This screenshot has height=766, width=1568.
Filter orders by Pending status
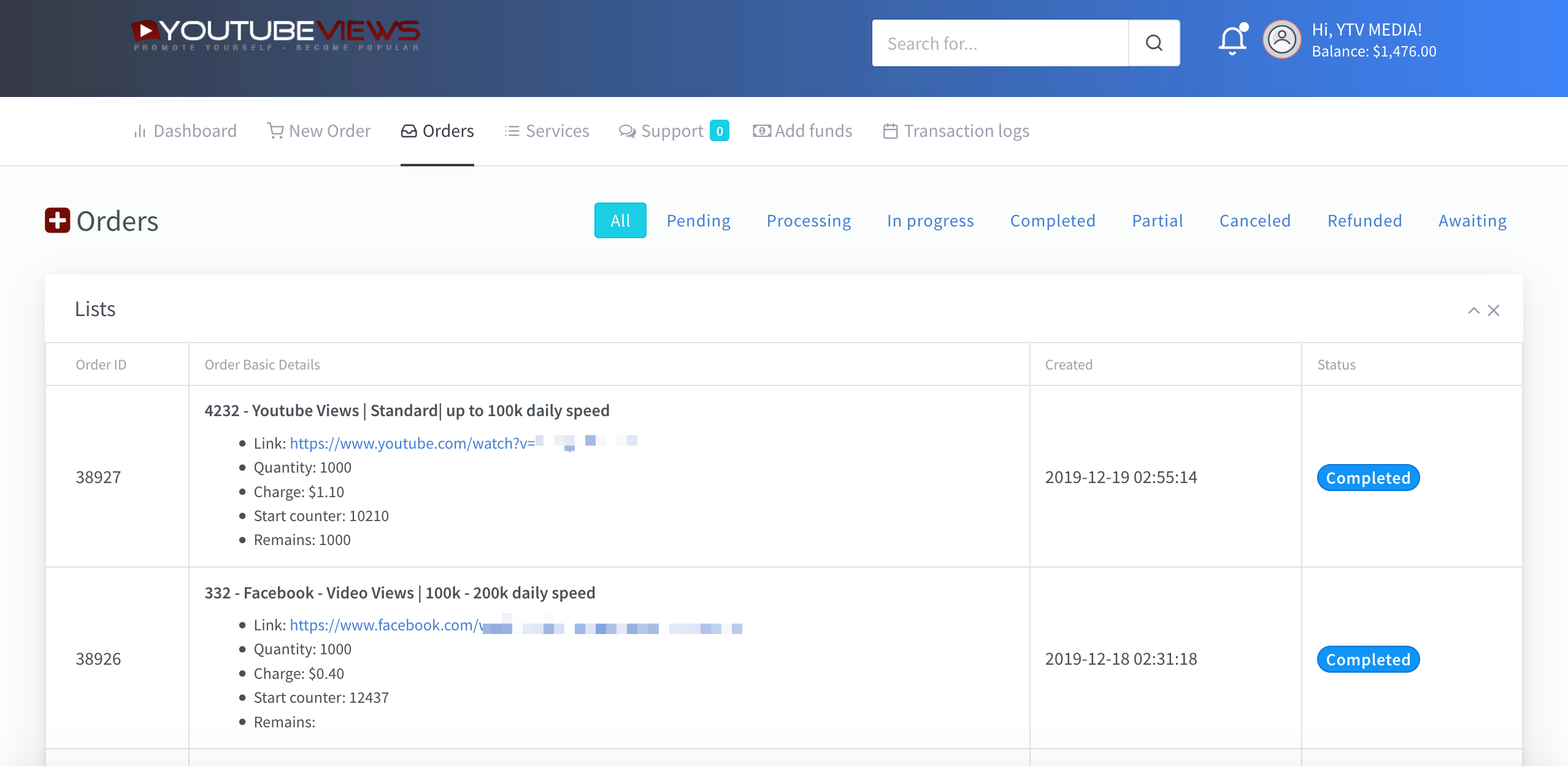pos(698,220)
